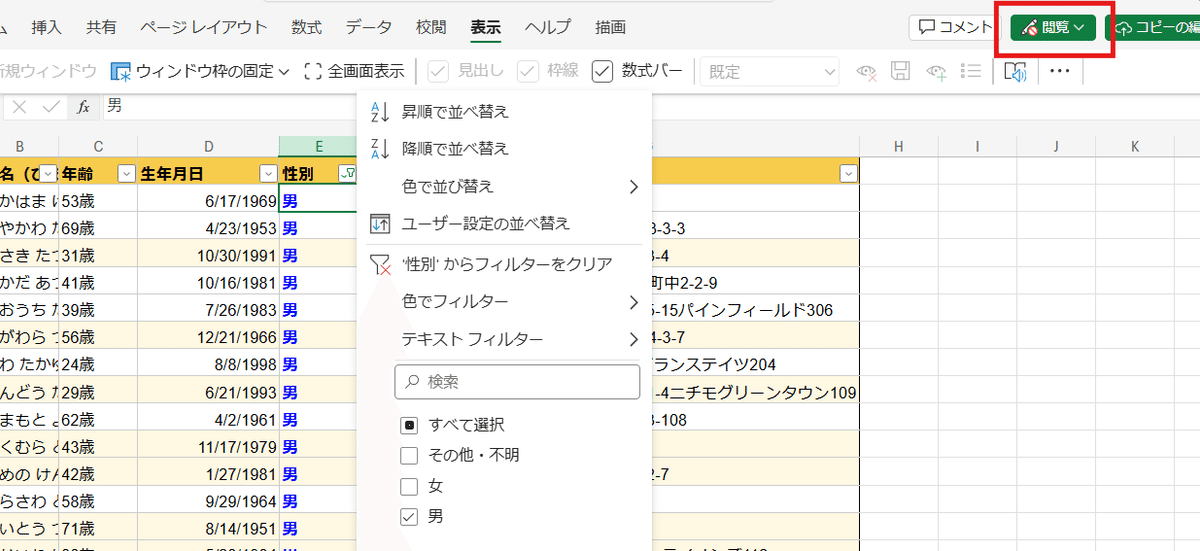
Task: Check the 女 filter checkbox
Action: pyautogui.click(x=409, y=487)
